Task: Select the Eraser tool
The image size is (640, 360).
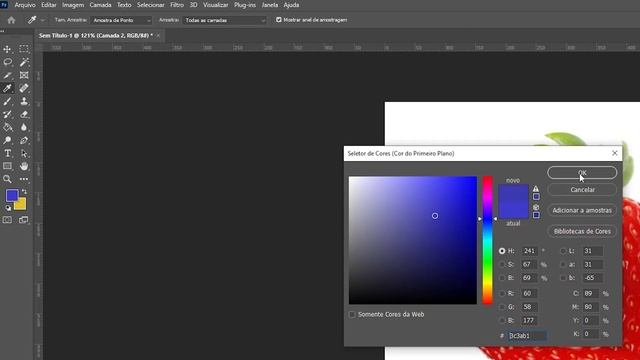Action: point(24,114)
